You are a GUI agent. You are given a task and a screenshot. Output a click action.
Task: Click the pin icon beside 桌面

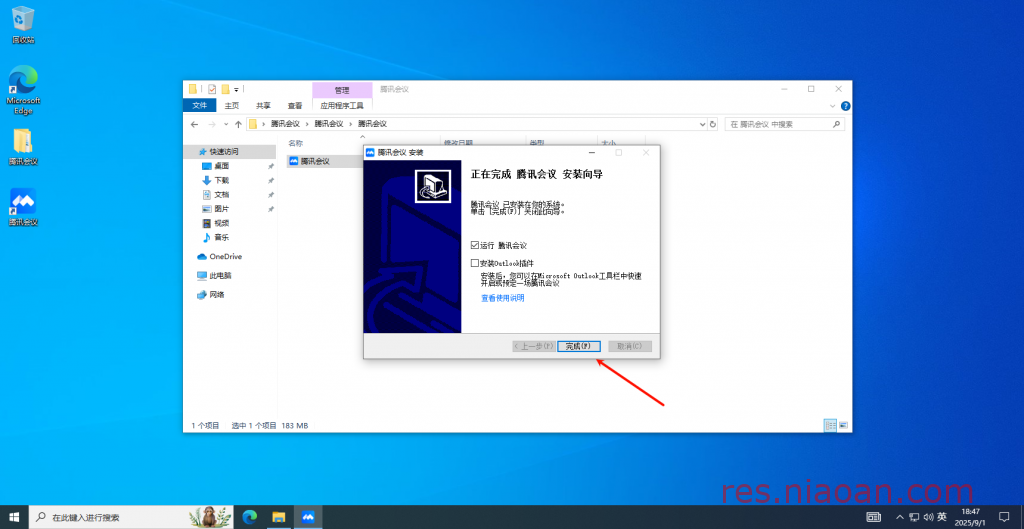pyautogui.click(x=271, y=166)
